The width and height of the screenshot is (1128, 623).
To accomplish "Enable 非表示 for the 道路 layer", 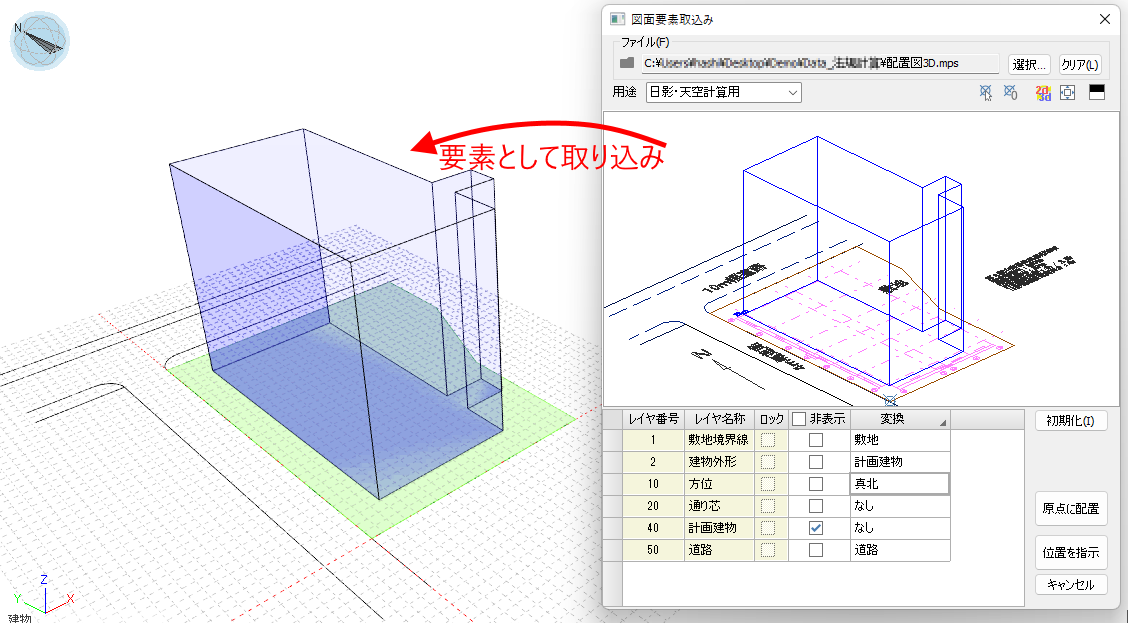I will tap(816, 549).
